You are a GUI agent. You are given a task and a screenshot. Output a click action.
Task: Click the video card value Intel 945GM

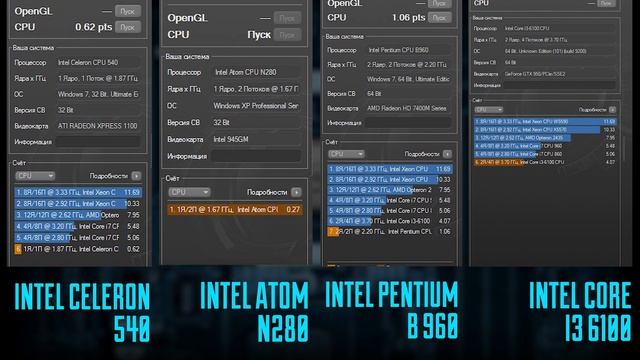[x=231, y=139]
